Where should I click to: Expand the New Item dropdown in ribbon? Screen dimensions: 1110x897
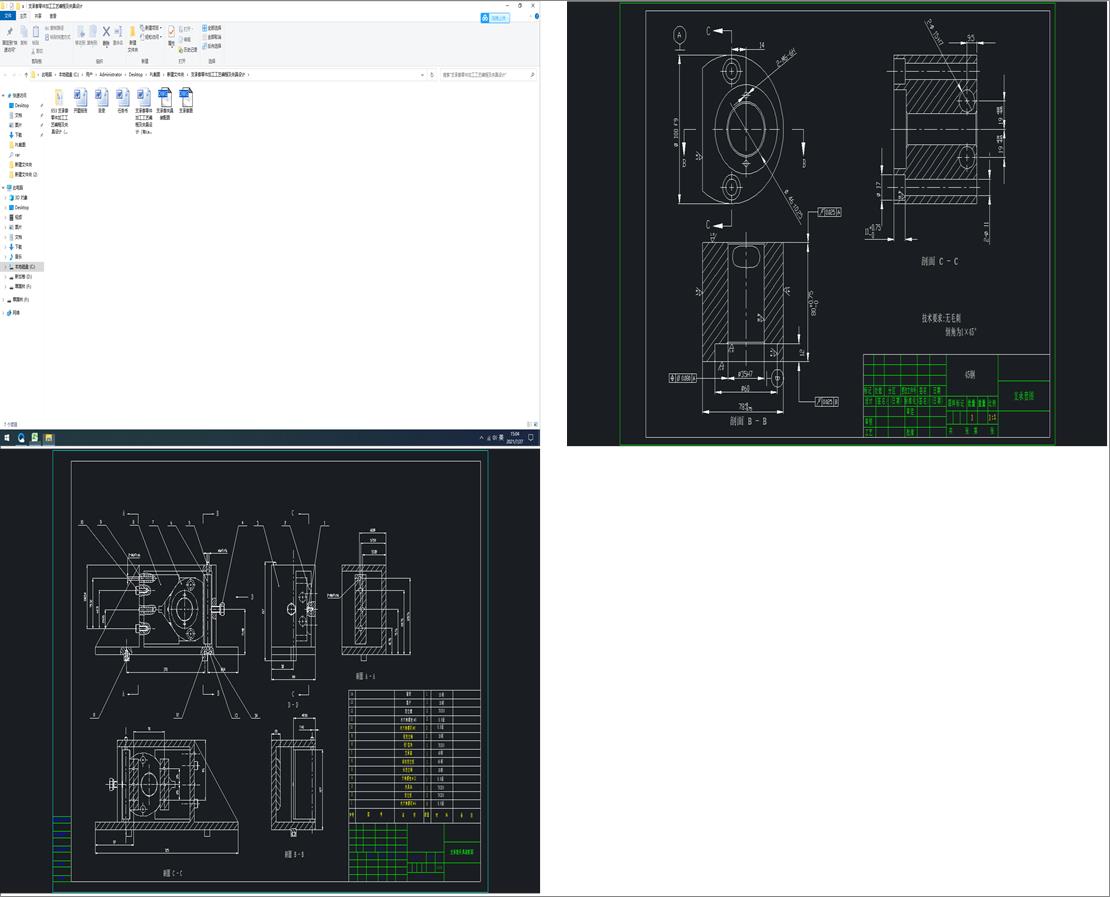[153, 28]
